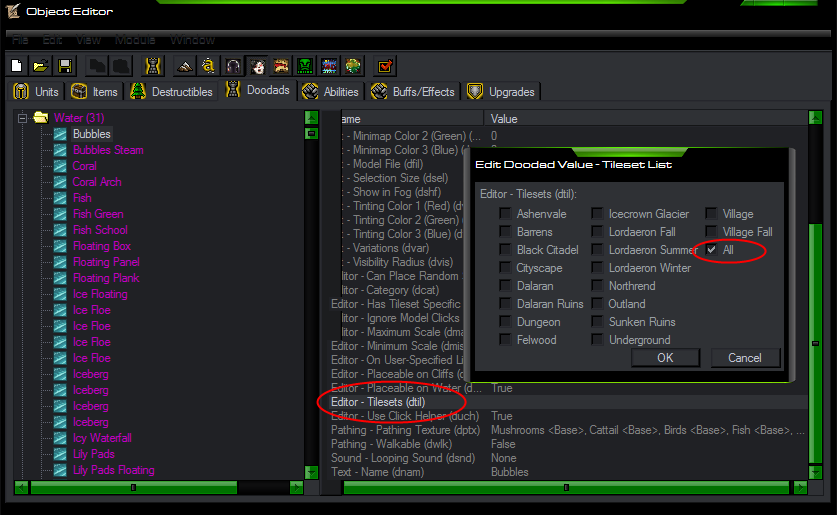Check the Icecrown Glacier box
The height and width of the screenshot is (515, 837).
[x=597, y=213]
